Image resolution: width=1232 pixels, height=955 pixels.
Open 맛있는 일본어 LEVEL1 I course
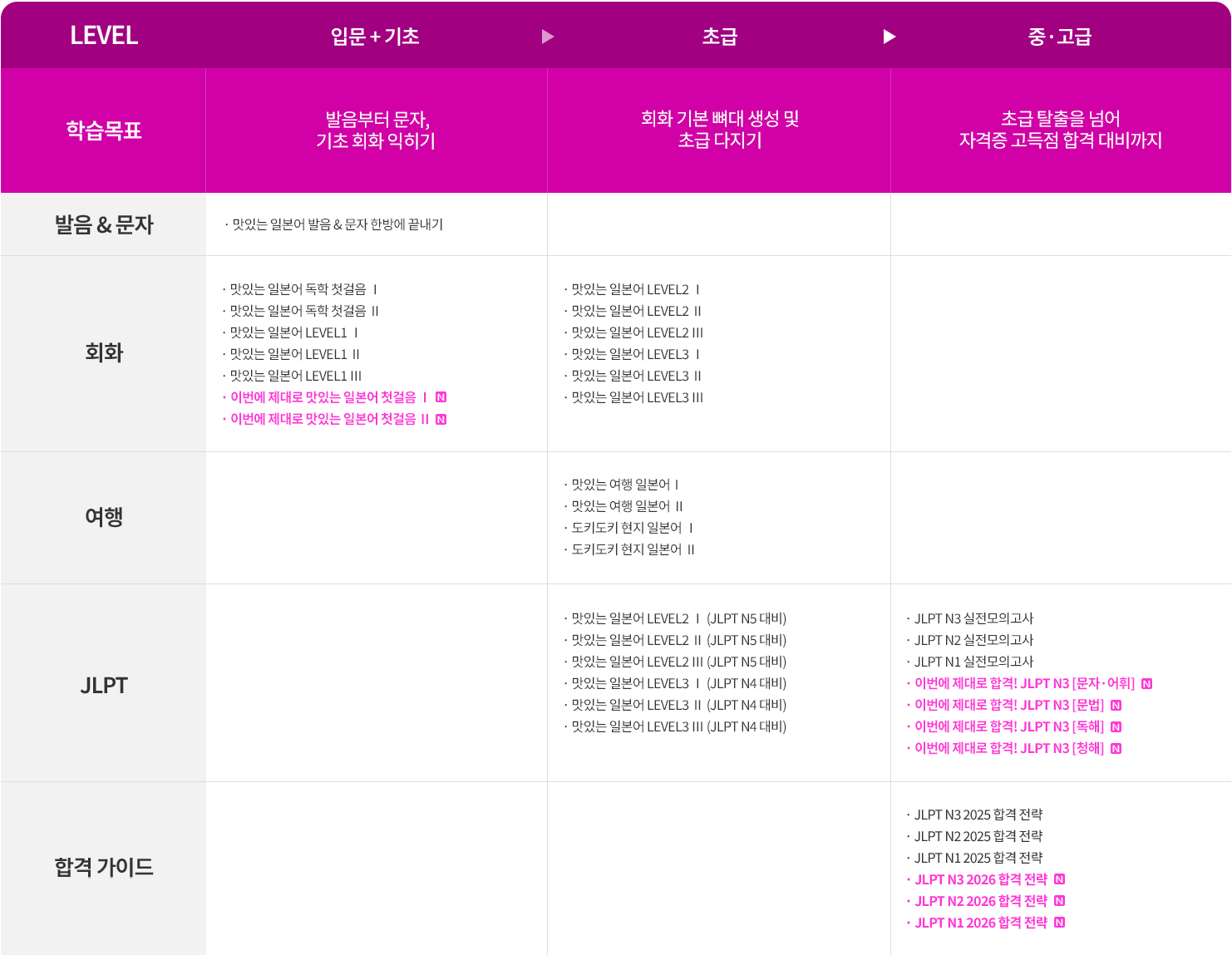[x=290, y=332]
